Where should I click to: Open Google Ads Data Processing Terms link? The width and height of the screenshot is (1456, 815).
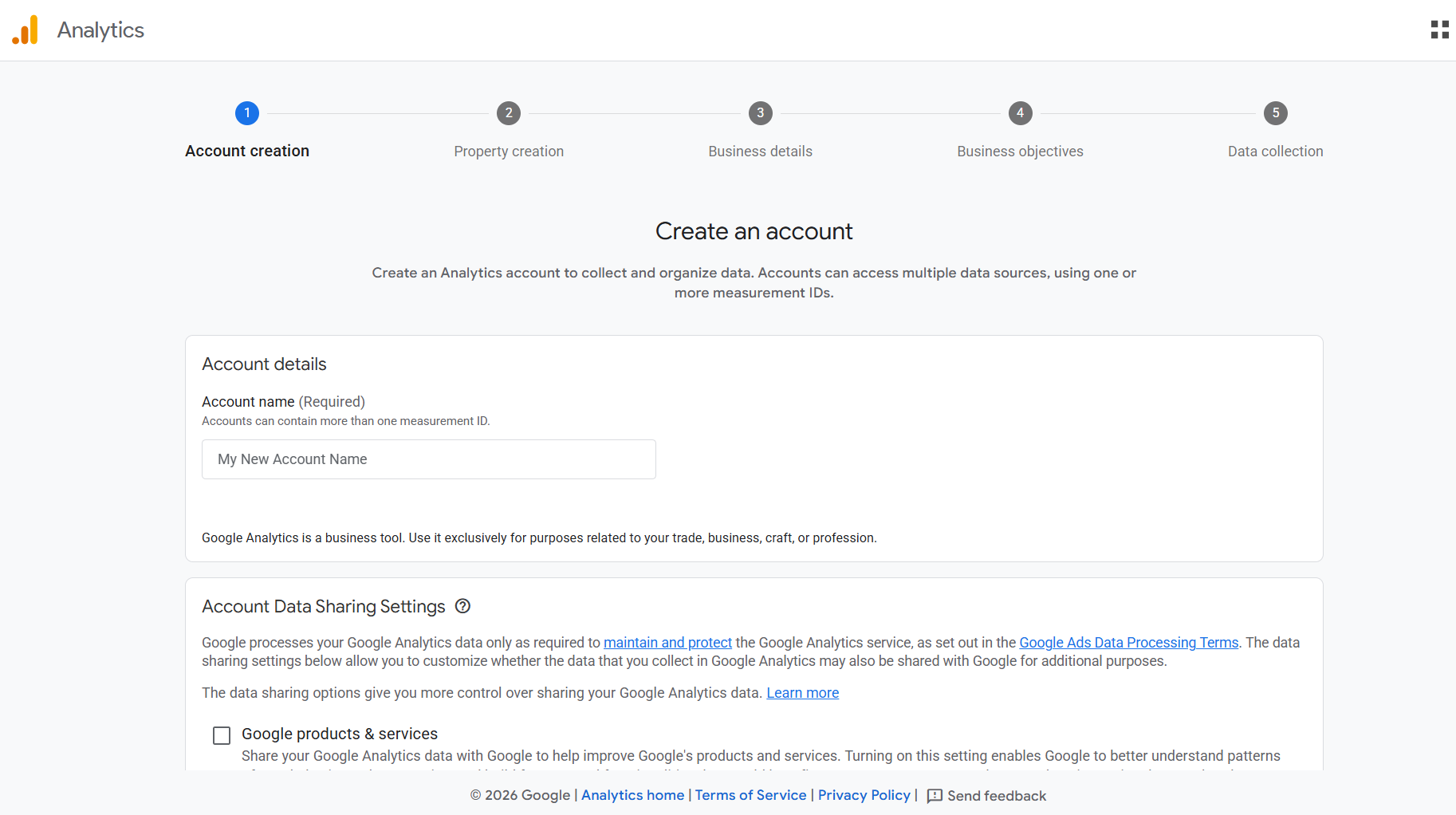pyautogui.click(x=1129, y=643)
